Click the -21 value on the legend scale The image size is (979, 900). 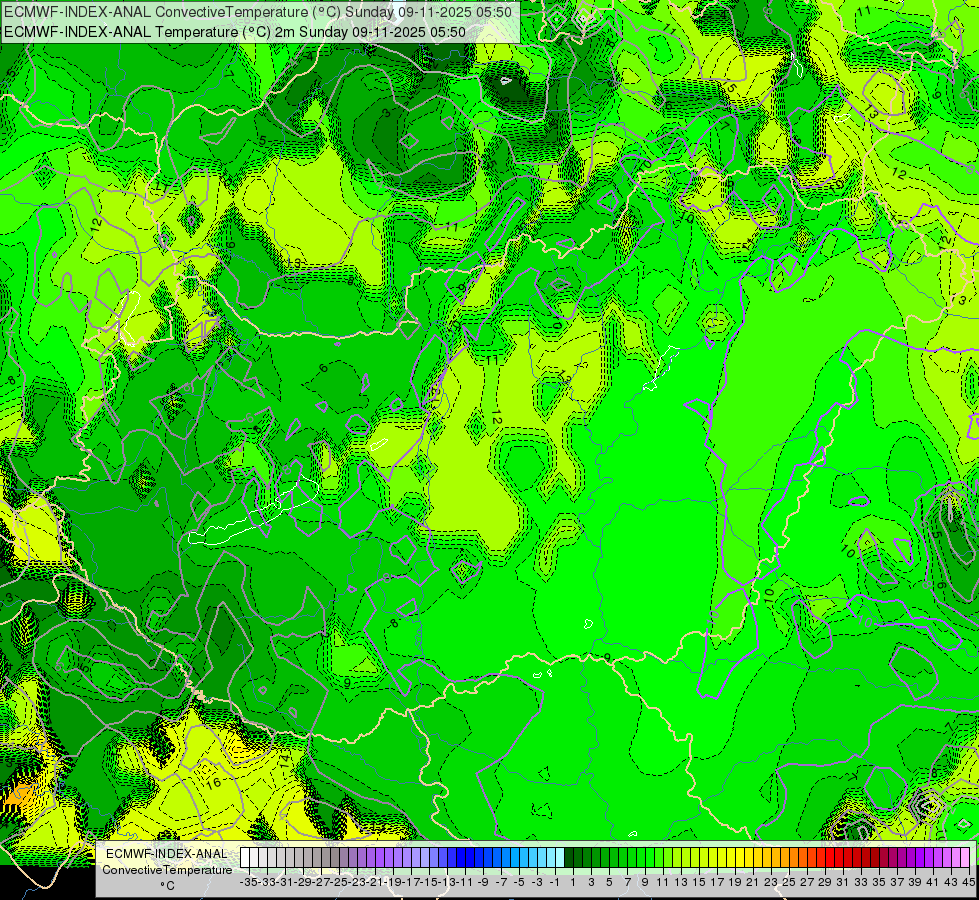375,882
